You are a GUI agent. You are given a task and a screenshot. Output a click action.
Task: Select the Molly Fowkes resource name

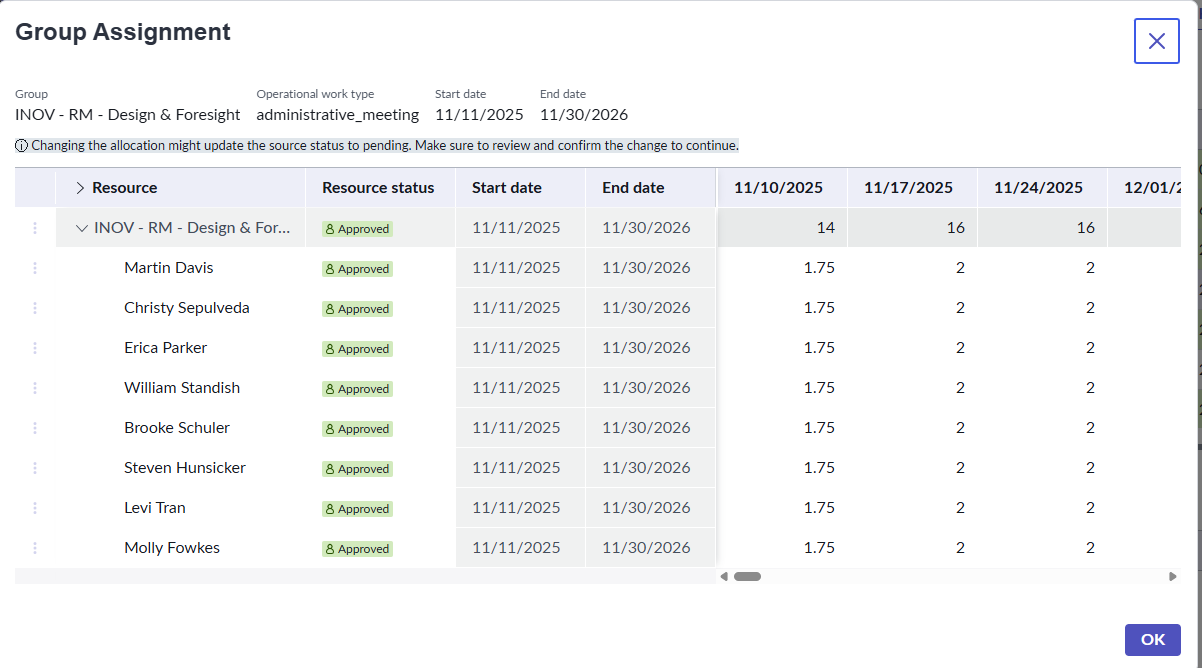tap(172, 548)
